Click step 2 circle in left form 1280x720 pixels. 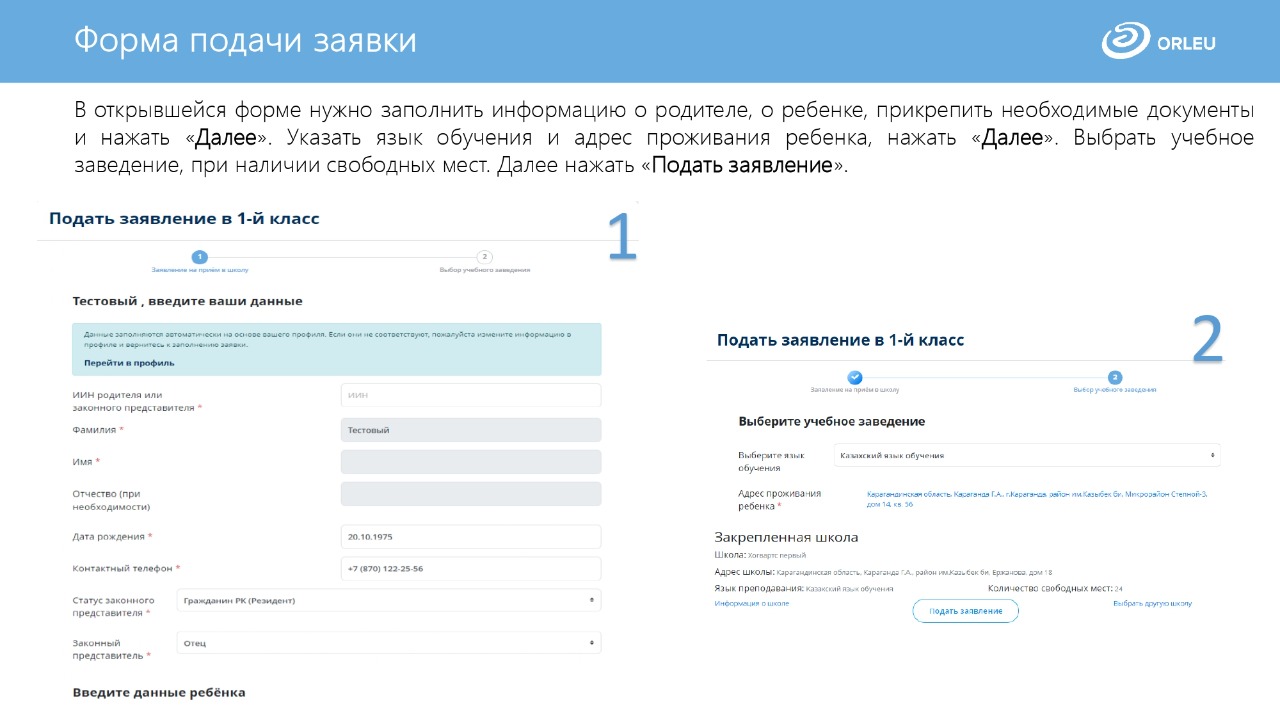tap(484, 257)
